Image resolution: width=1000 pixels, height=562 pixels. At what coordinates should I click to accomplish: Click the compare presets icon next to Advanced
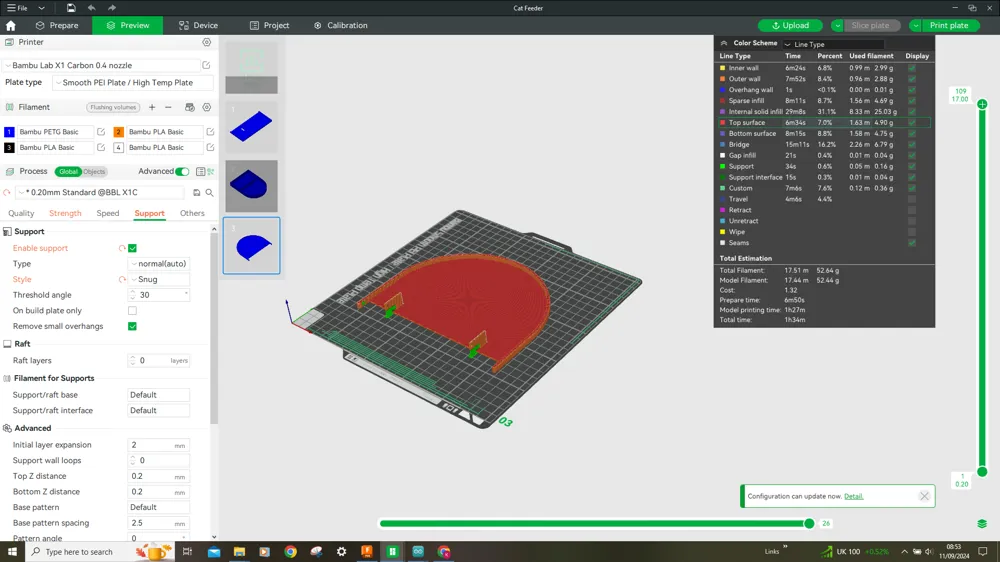click(210, 171)
